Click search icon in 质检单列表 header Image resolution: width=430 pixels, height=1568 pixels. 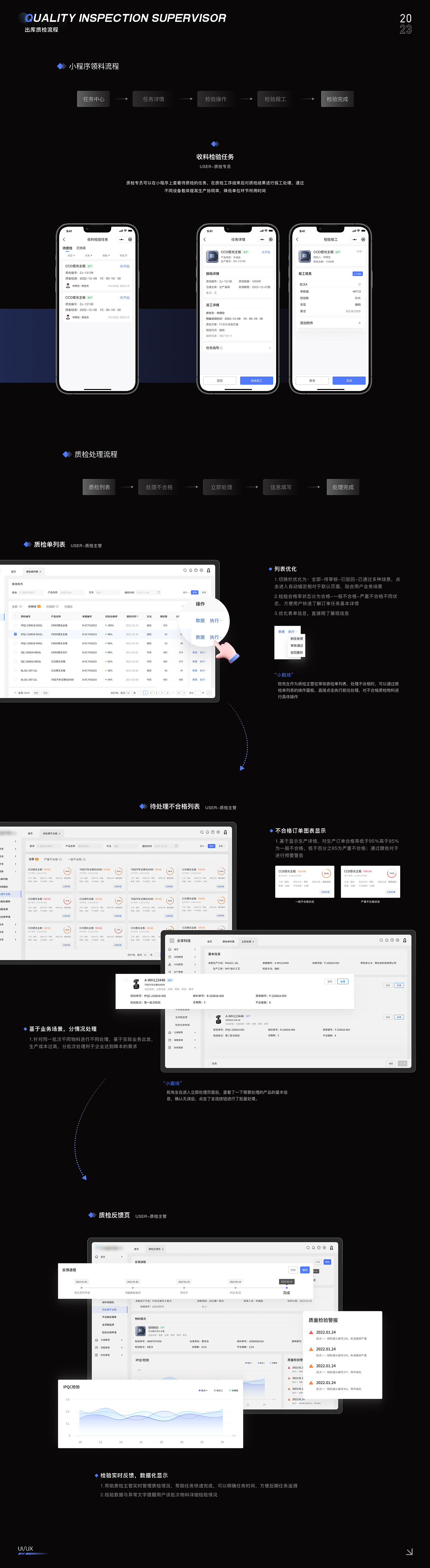(x=185, y=570)
